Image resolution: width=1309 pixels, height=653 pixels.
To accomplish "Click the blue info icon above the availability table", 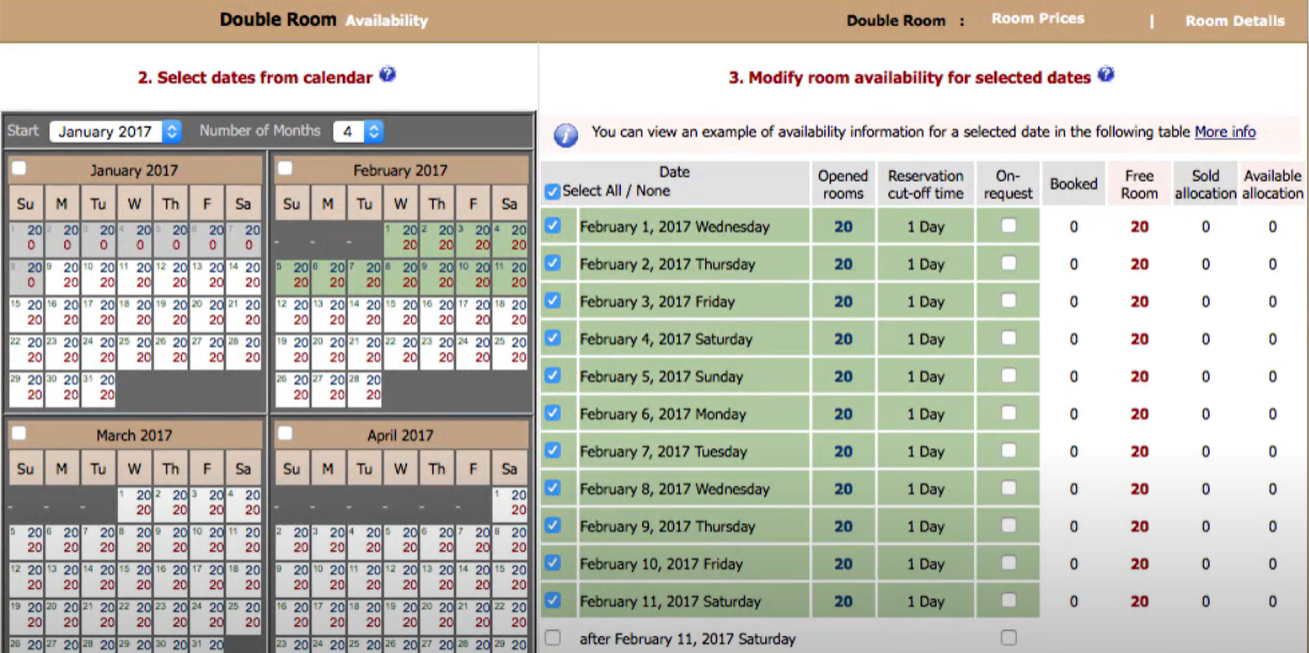I will point(564,131).
